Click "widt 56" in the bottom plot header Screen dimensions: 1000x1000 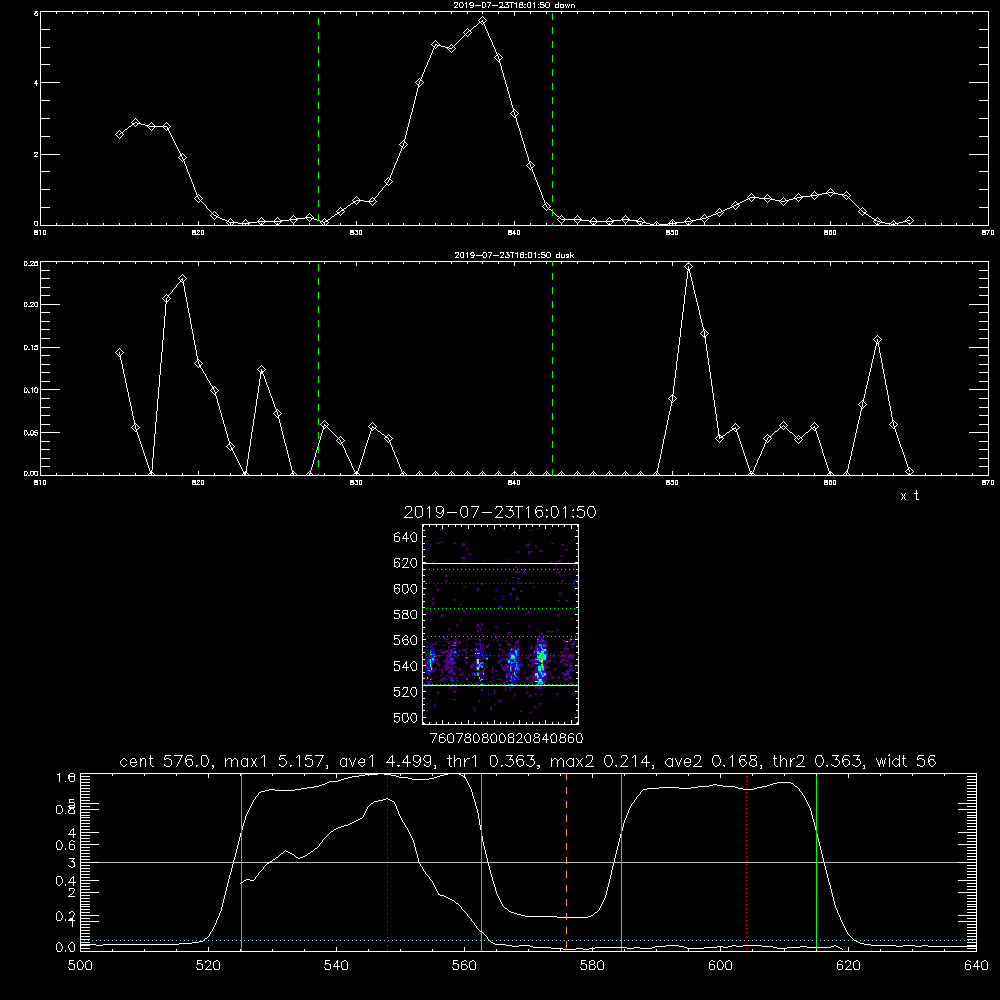coord(906,761)
